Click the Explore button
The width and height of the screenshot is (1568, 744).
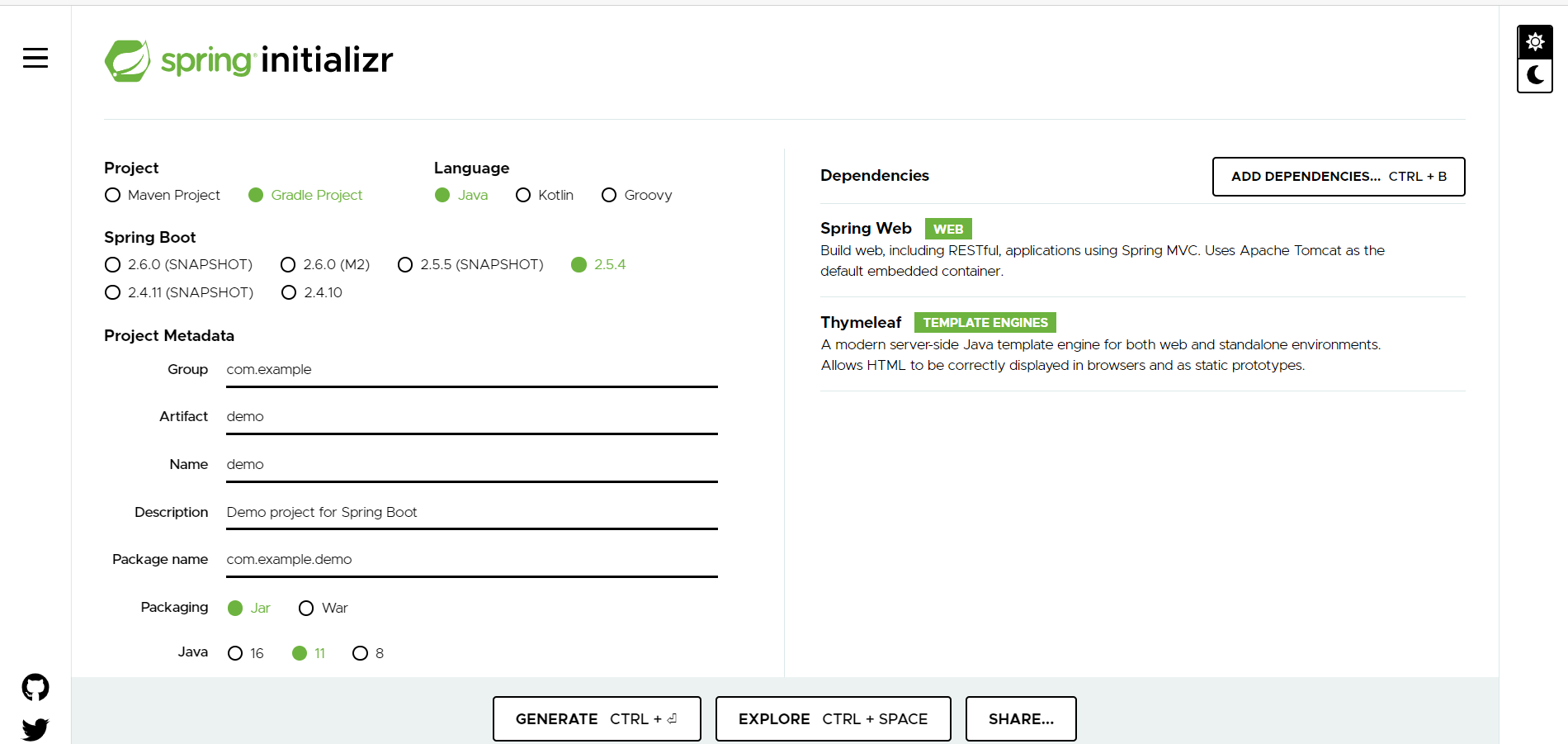click(x=834, y=719)
